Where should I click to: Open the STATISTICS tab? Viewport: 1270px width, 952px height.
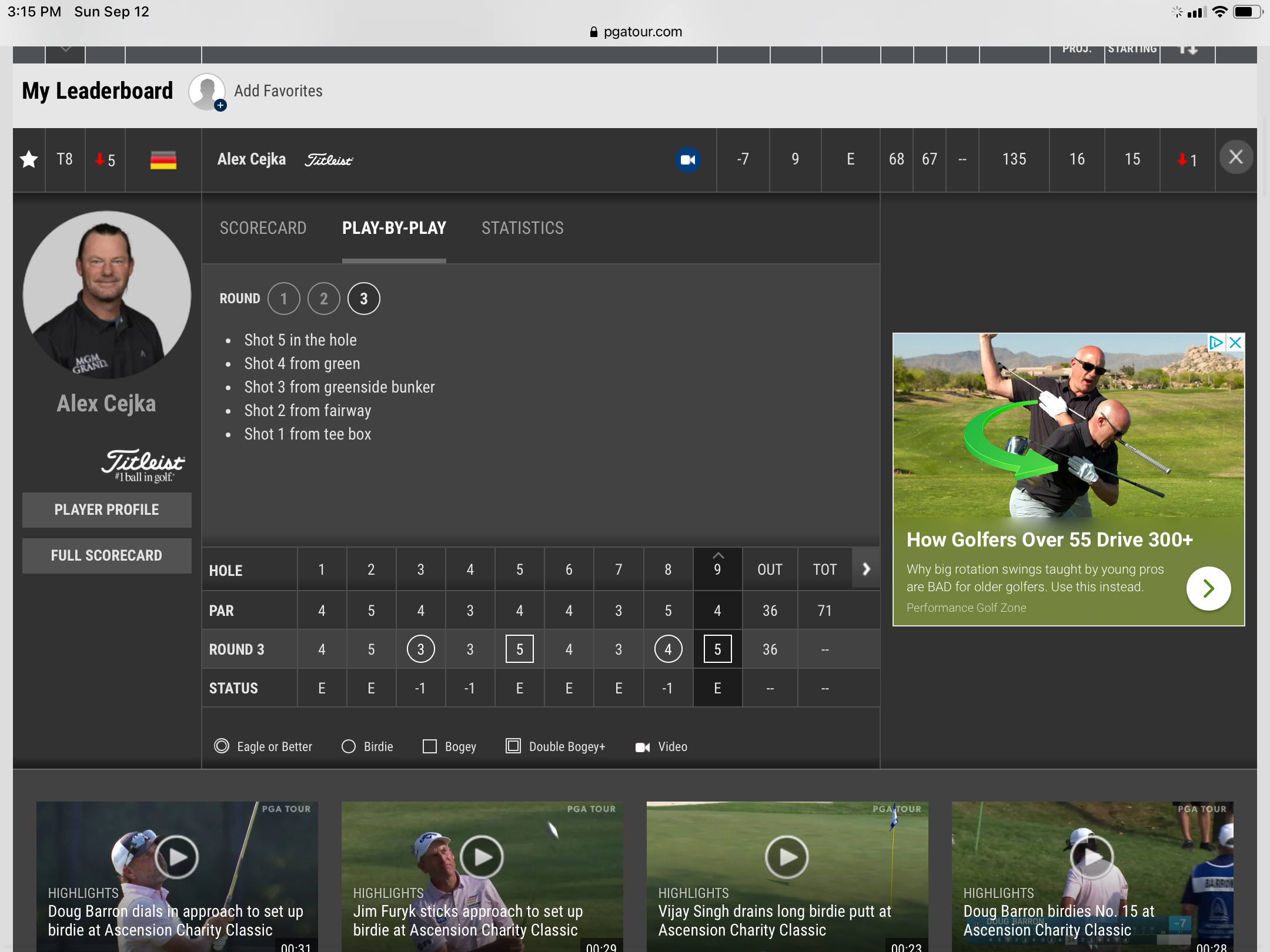[522, 228]
